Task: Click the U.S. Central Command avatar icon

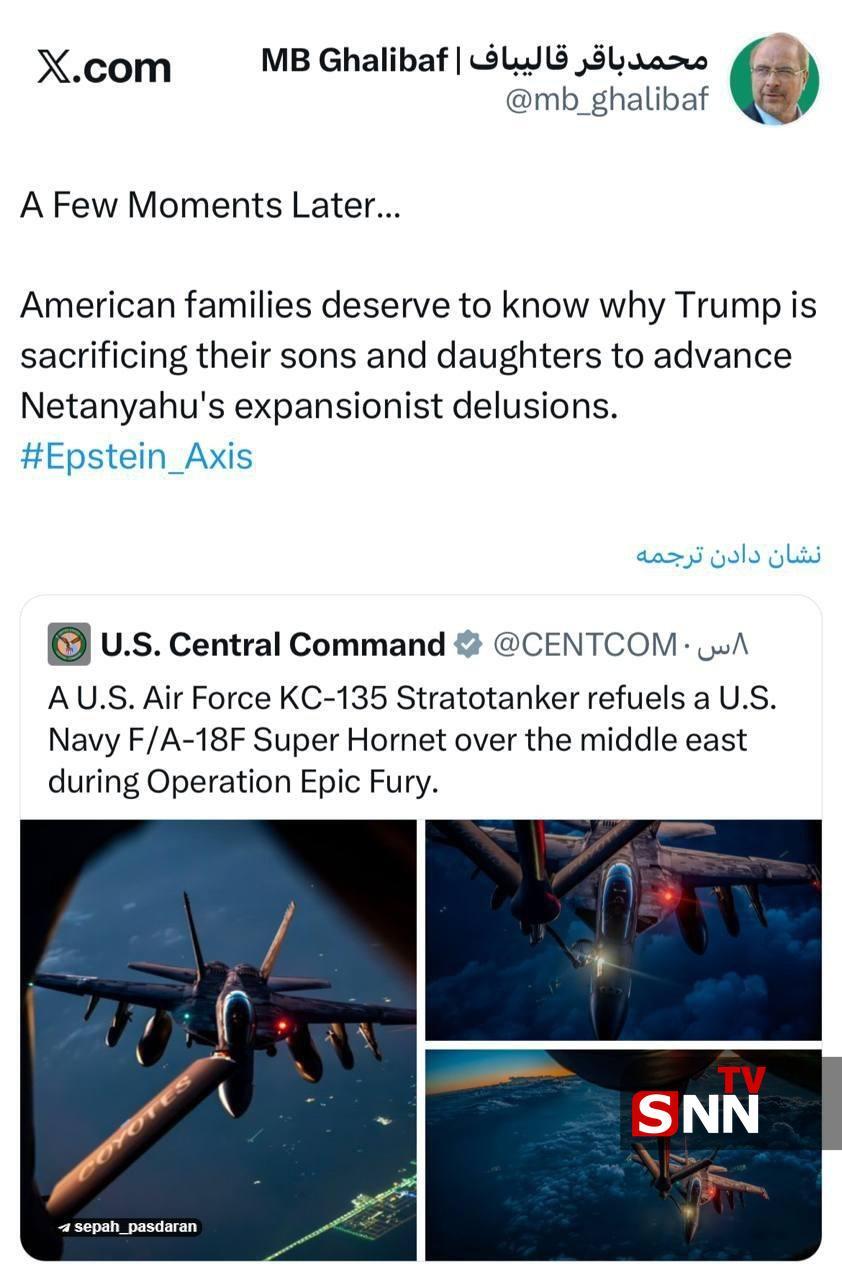Action: point(69,645)
